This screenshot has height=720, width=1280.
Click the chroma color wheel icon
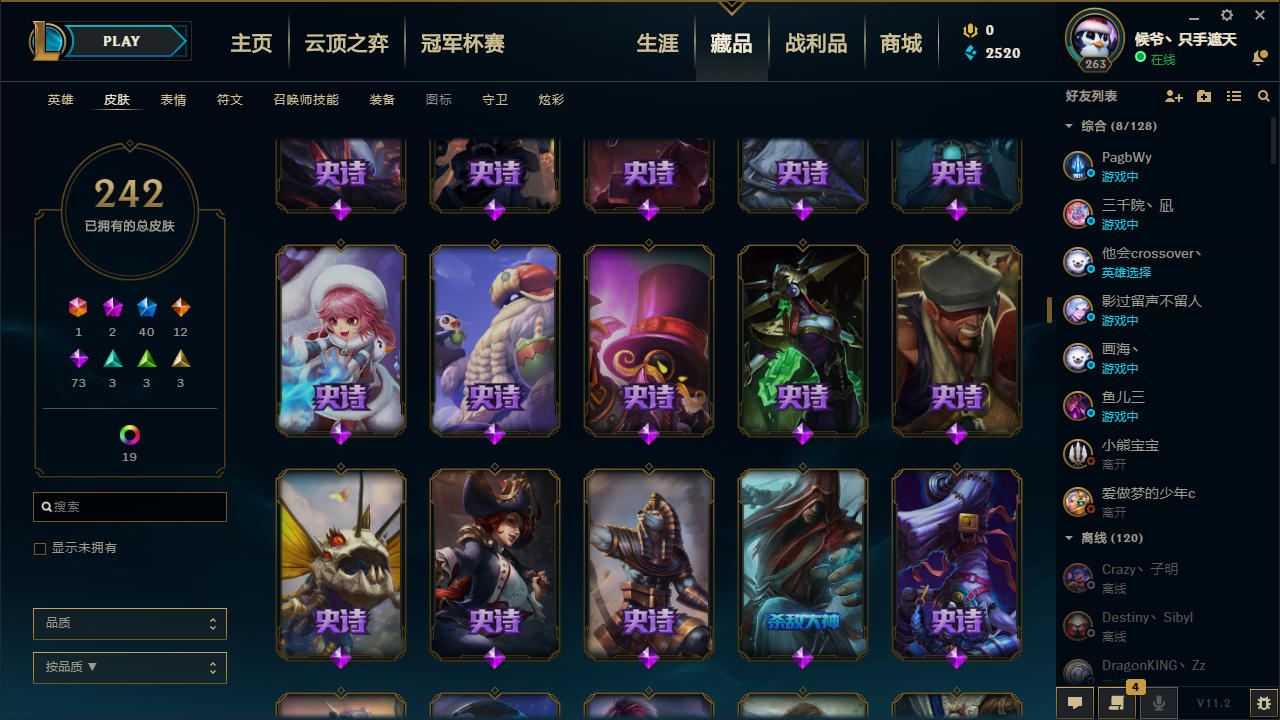tap(130, 435)
